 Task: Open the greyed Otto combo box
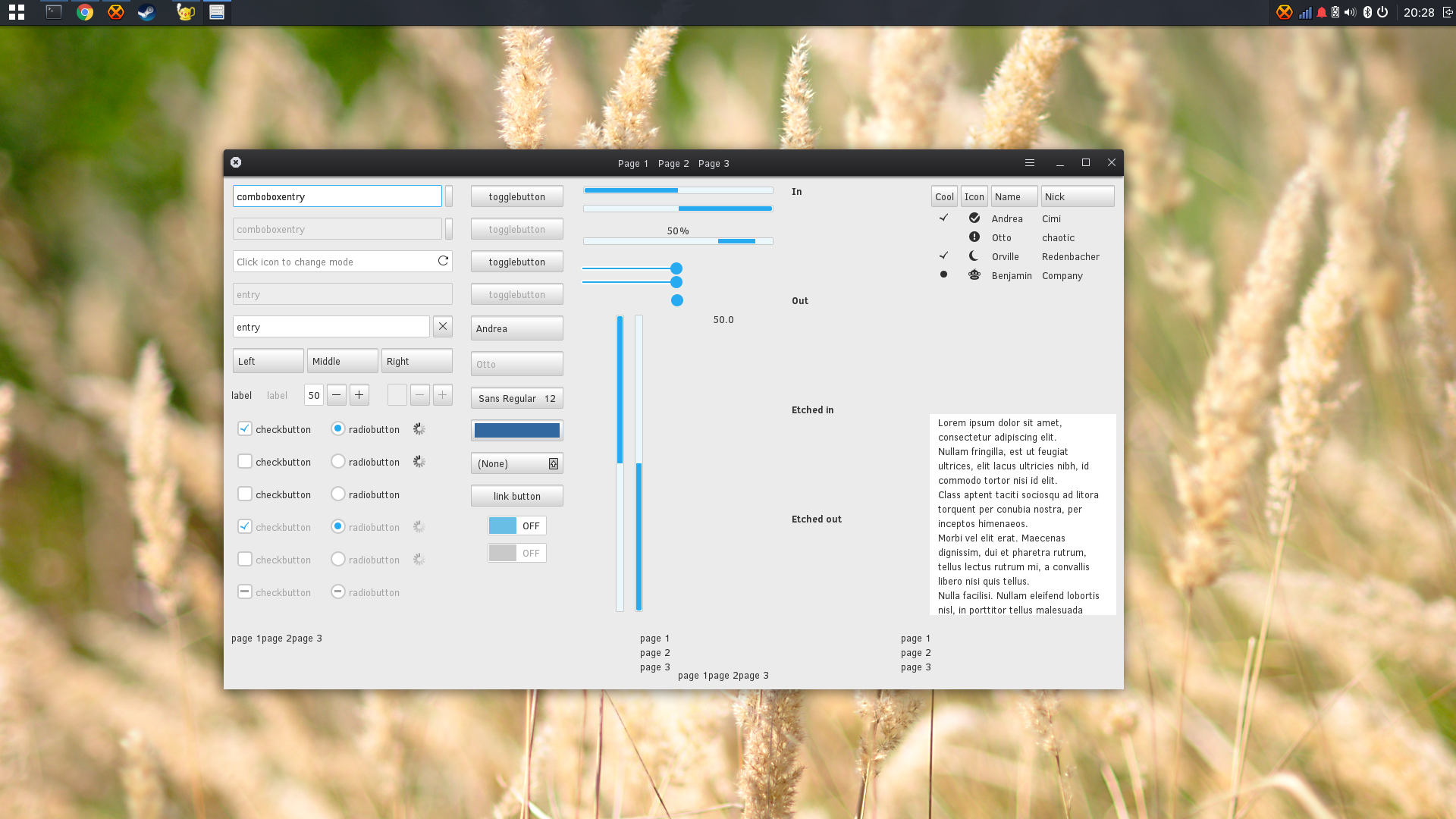click(x=517, y=364)
